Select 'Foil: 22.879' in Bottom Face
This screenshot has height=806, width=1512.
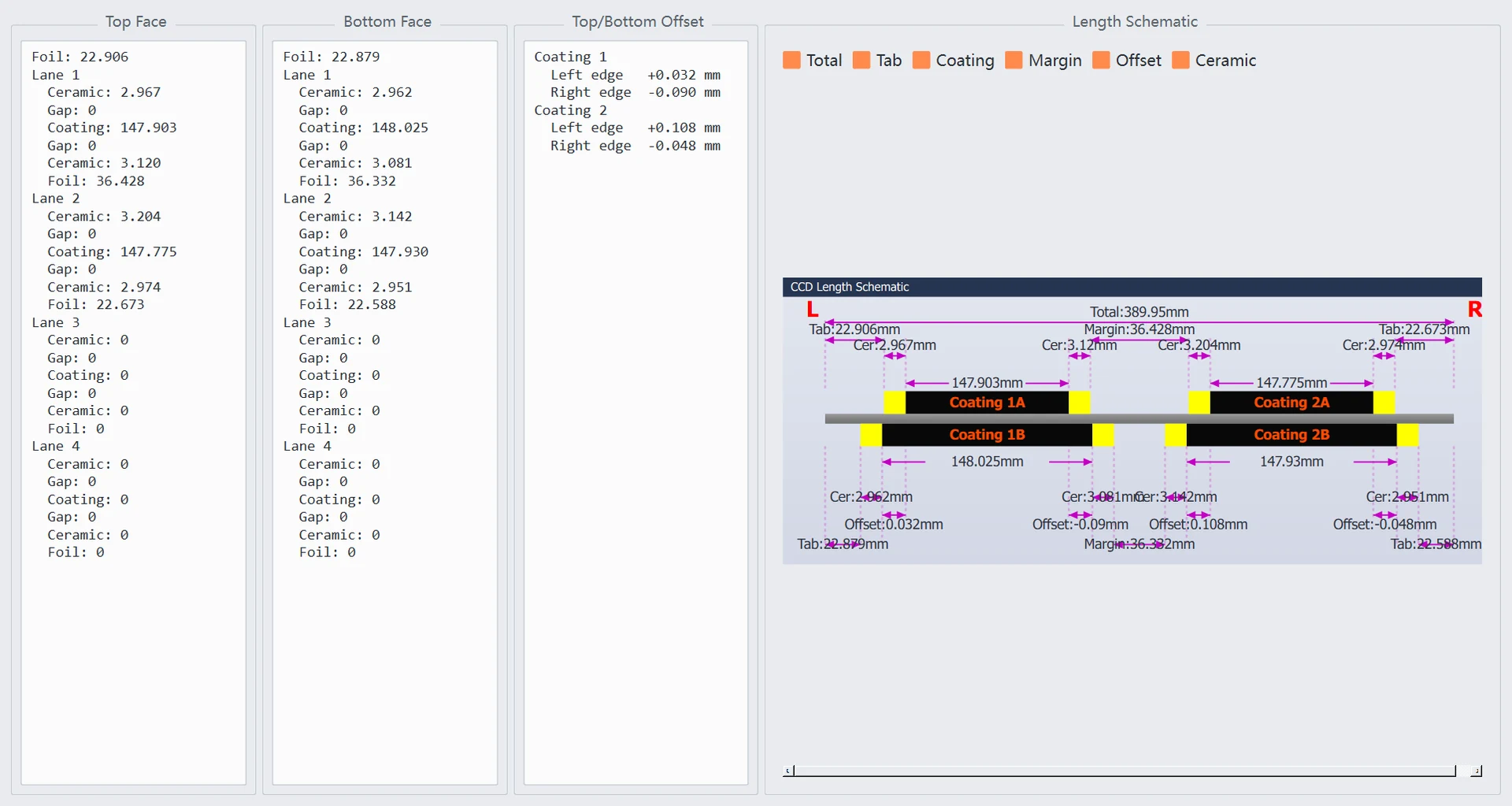(331, 57)
